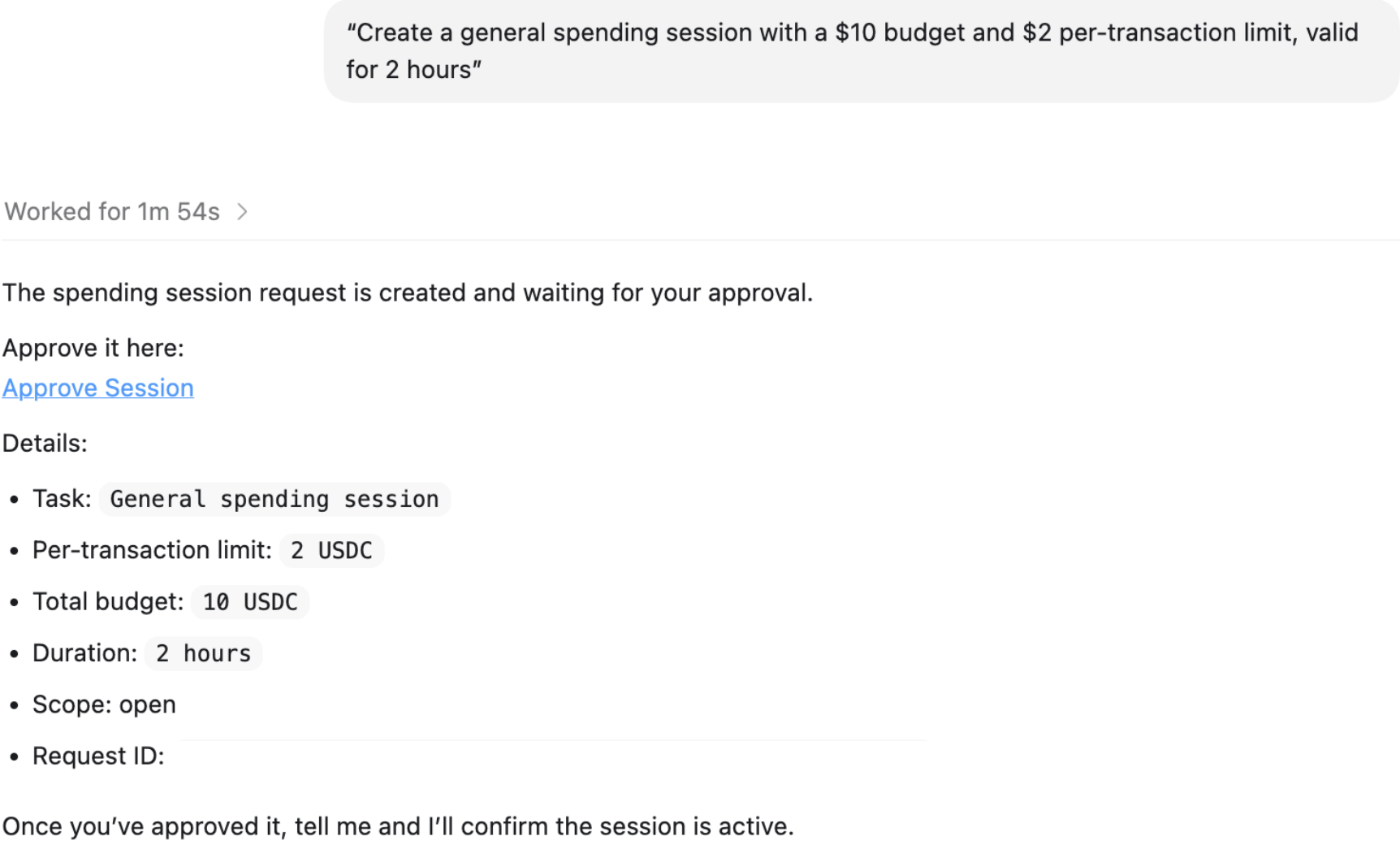Image resolution: width=1400 pixels, height=845 pixels.
Task: Click the 'Approve it here:' label
Action: tap(93, 348)
